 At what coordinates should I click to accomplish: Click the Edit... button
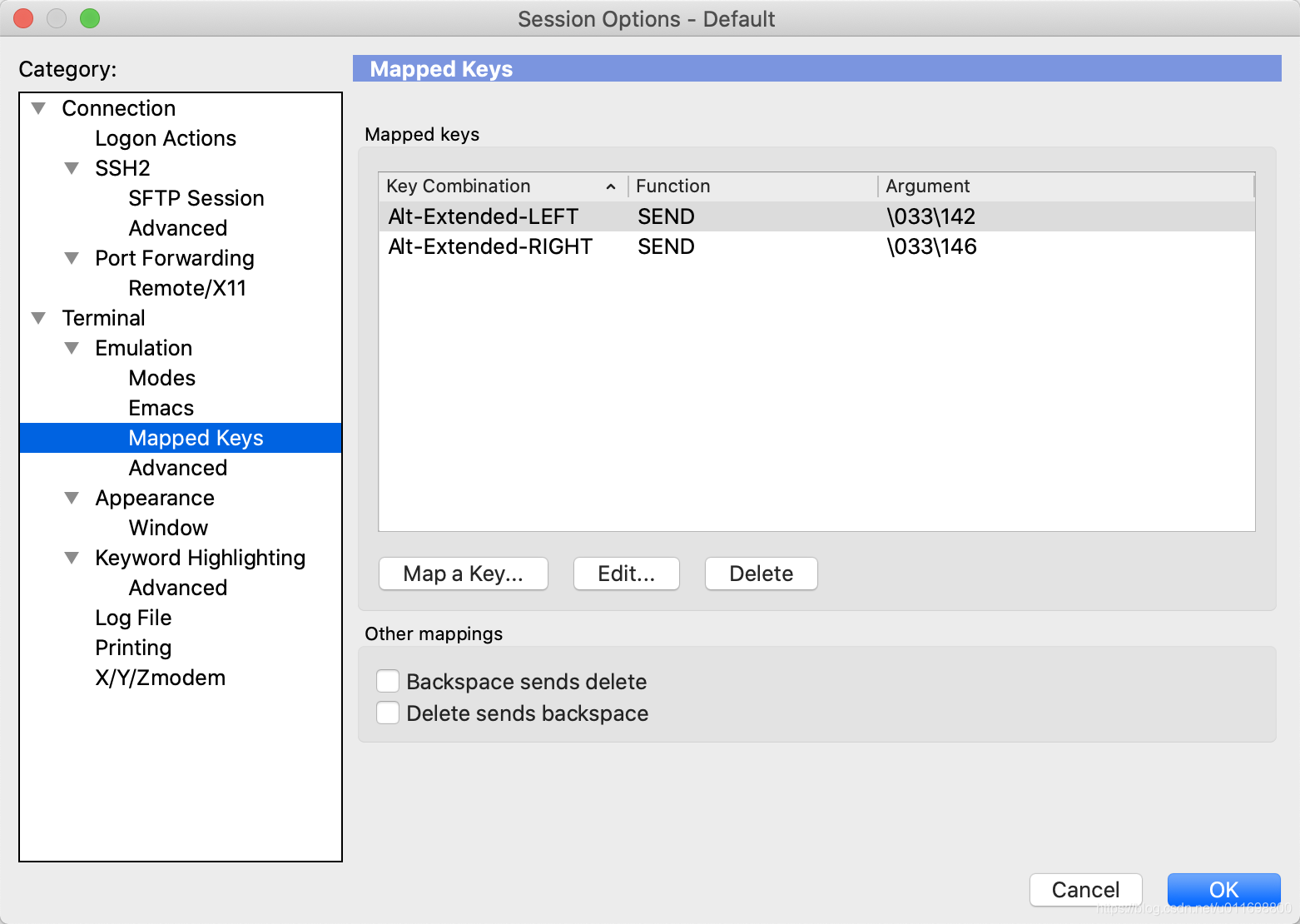point(627,574)
